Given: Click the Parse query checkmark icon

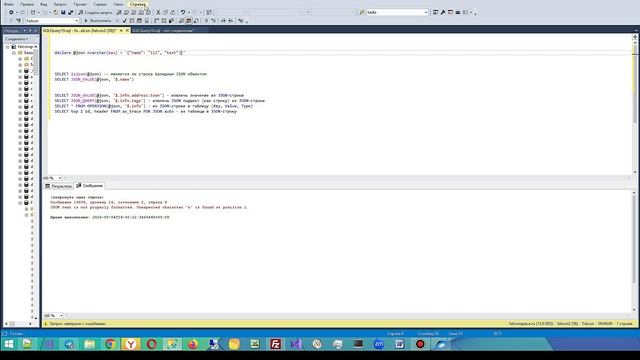Looking at the screenshot, I should 124,20.
